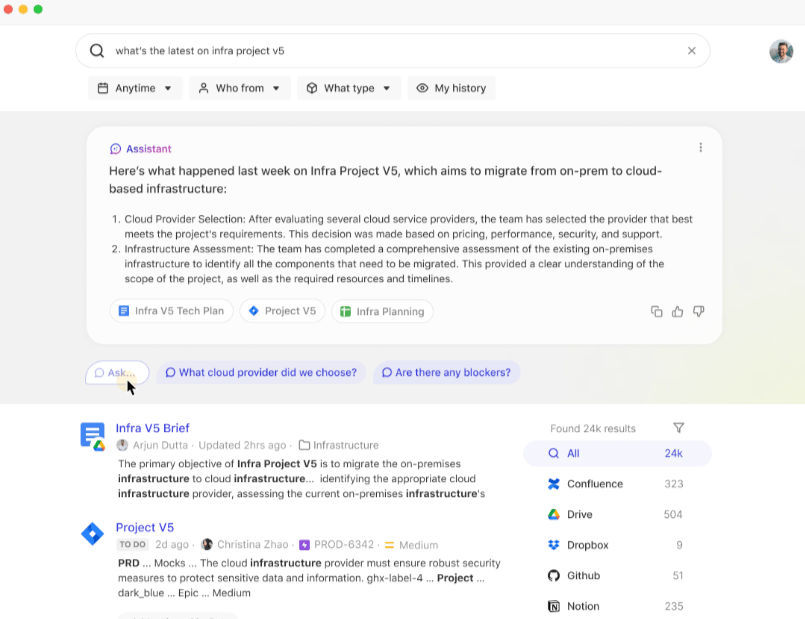The width and height of the screenshot is (805, 619).
Task: Give thumbs down to the answer
Action: click(698, 312)
